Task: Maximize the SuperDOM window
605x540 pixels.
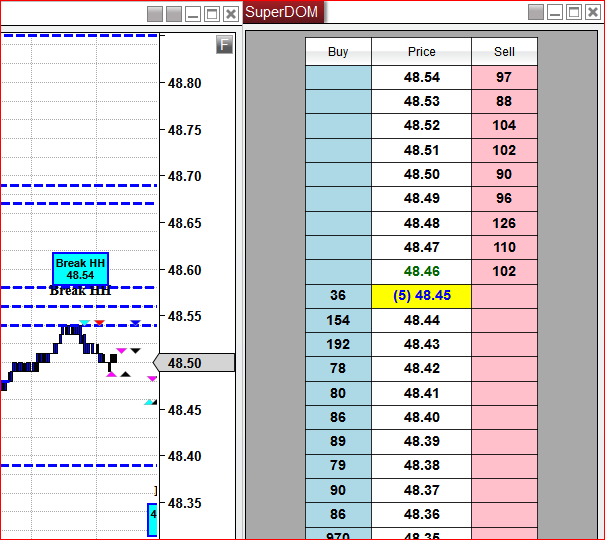Action: pos(574,12)
